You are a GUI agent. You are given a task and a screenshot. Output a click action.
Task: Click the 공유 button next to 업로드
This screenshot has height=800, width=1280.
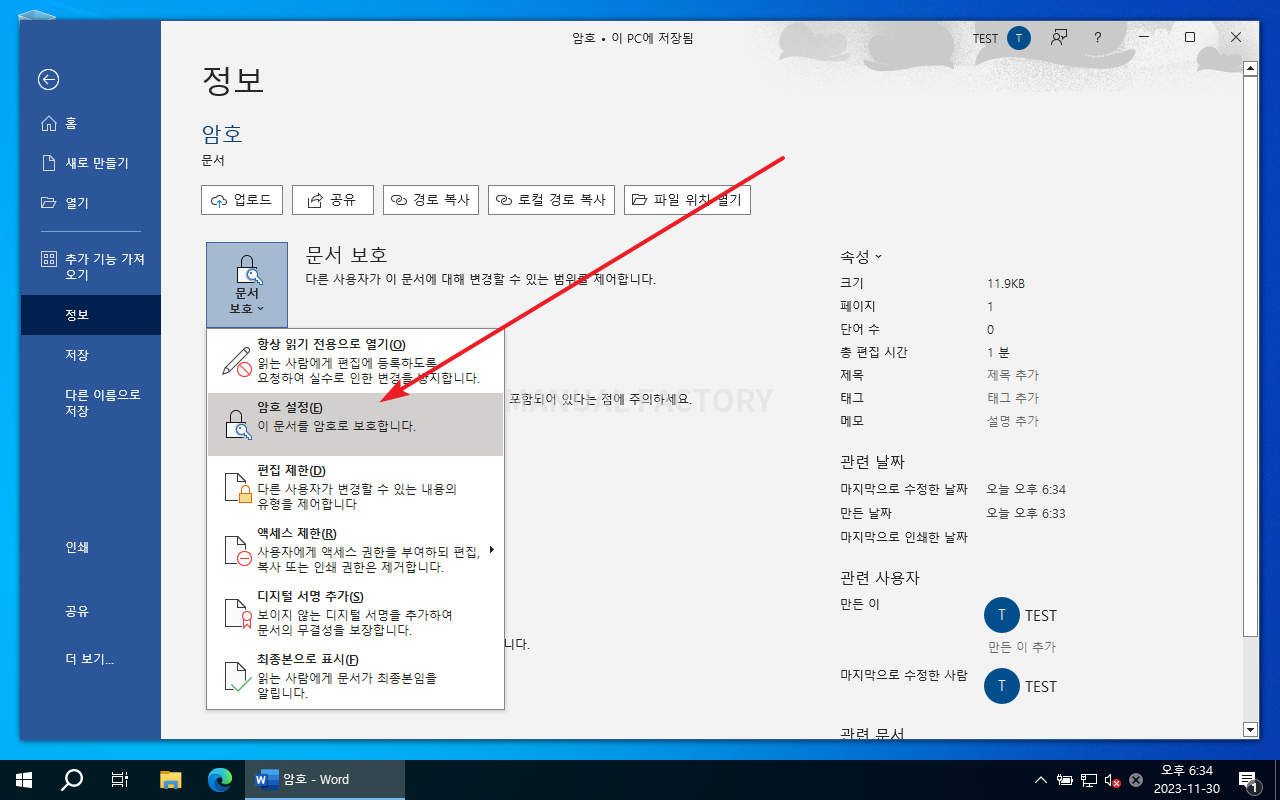[x=333, y=200]
